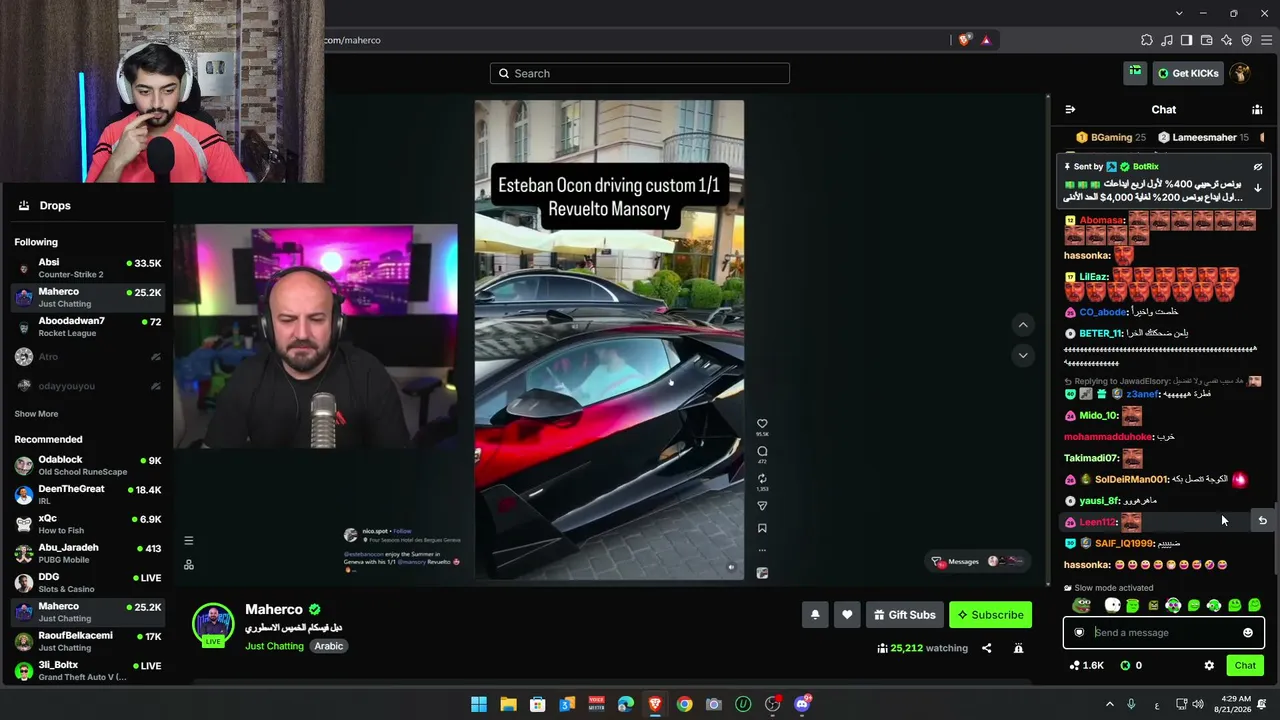
Task: Go to Aboodadwan7's Rocket League channel
Action: (88, 327)
